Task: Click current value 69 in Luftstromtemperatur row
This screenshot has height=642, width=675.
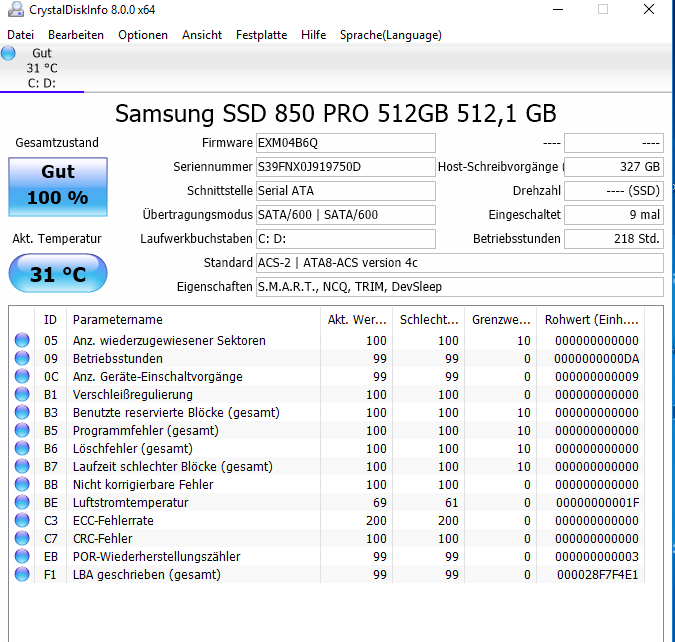Action: click(x=380, y=502)
